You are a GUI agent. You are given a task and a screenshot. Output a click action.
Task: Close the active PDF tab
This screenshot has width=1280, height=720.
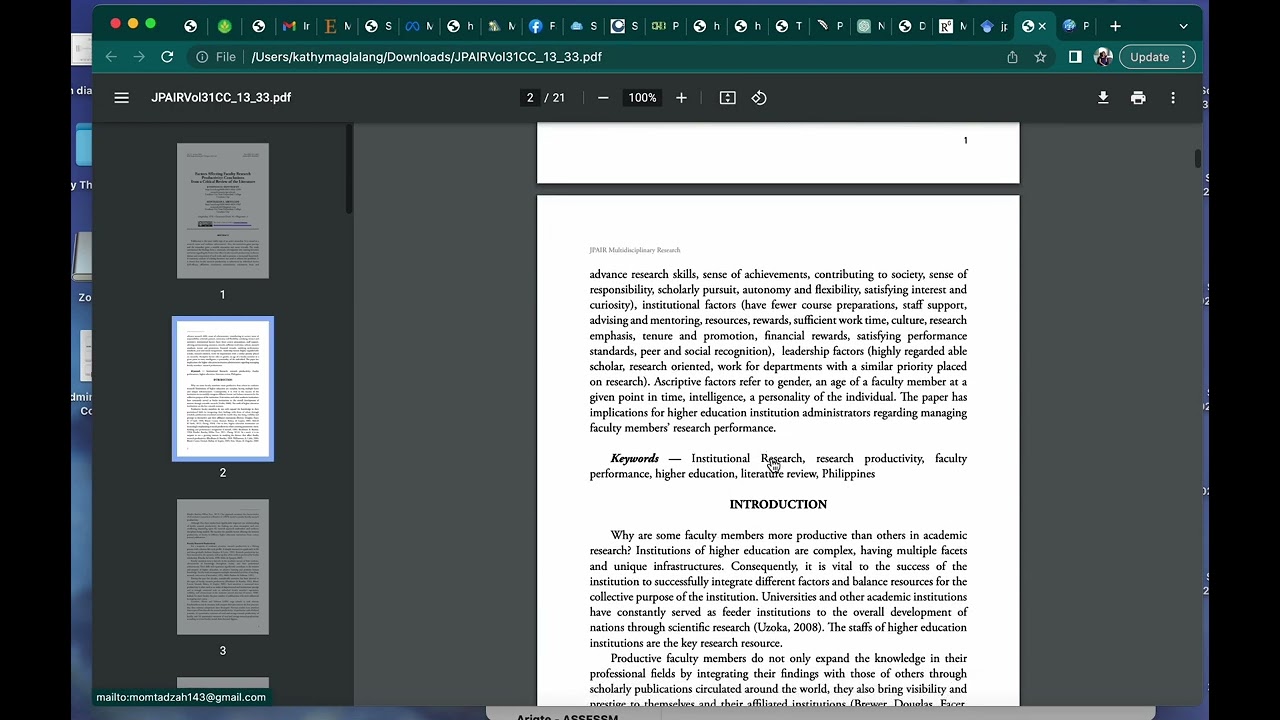(1043, 26)
